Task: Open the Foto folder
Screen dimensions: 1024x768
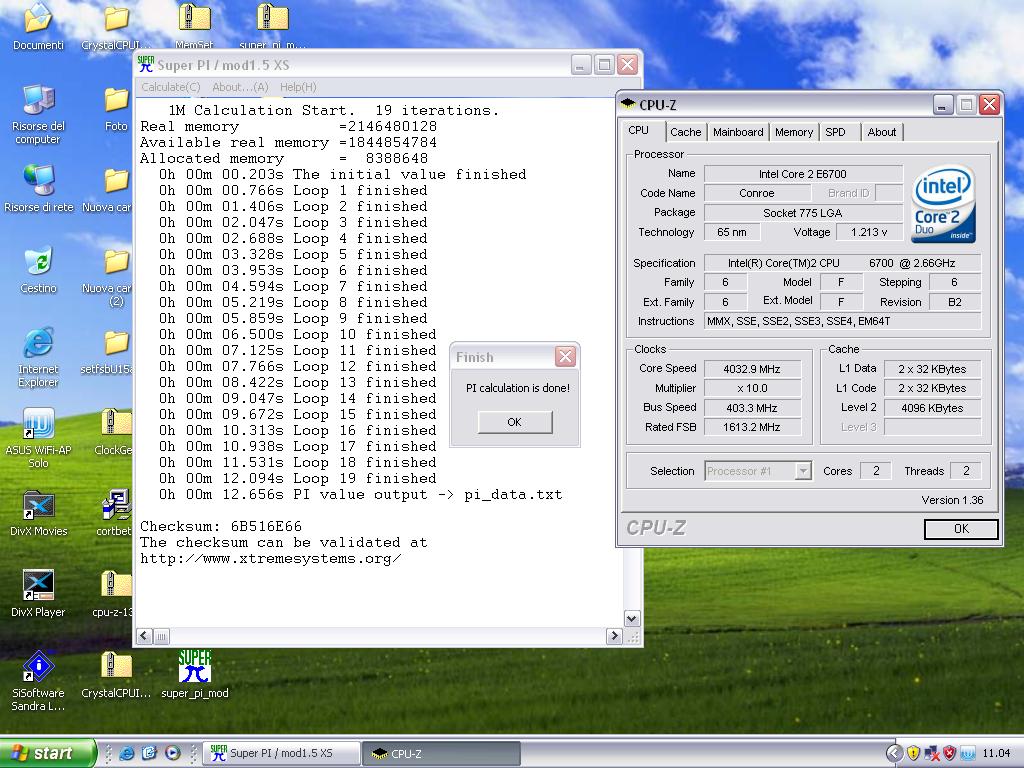Action: tap(116, 108)
